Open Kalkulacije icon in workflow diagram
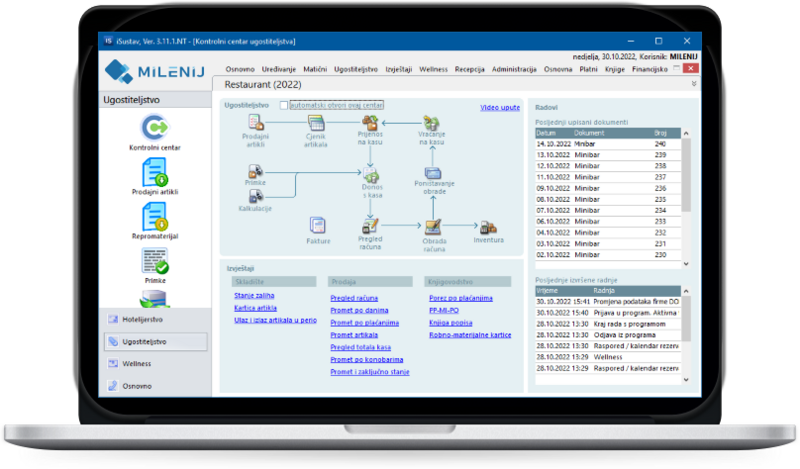Viewport: 800px width, 469px height. click(x=256, y=194)
